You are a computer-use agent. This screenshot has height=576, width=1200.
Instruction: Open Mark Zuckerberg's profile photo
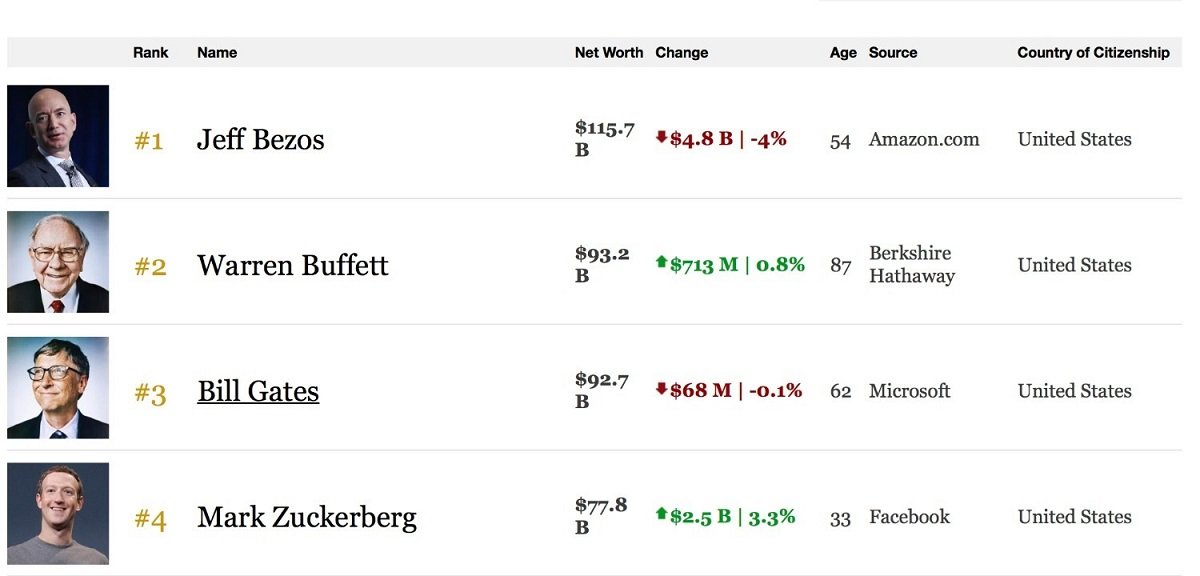pos(58,514)
